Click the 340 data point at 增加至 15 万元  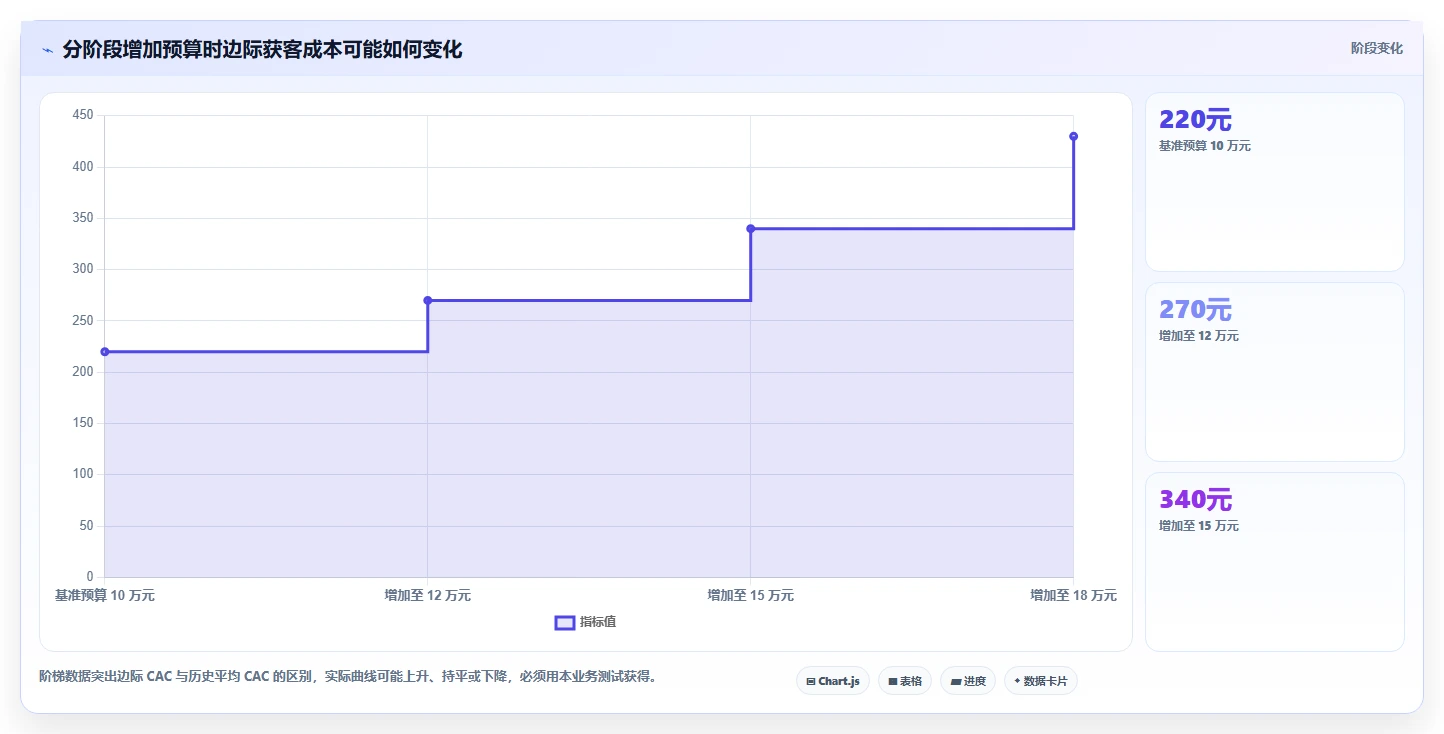click(751, 229)
